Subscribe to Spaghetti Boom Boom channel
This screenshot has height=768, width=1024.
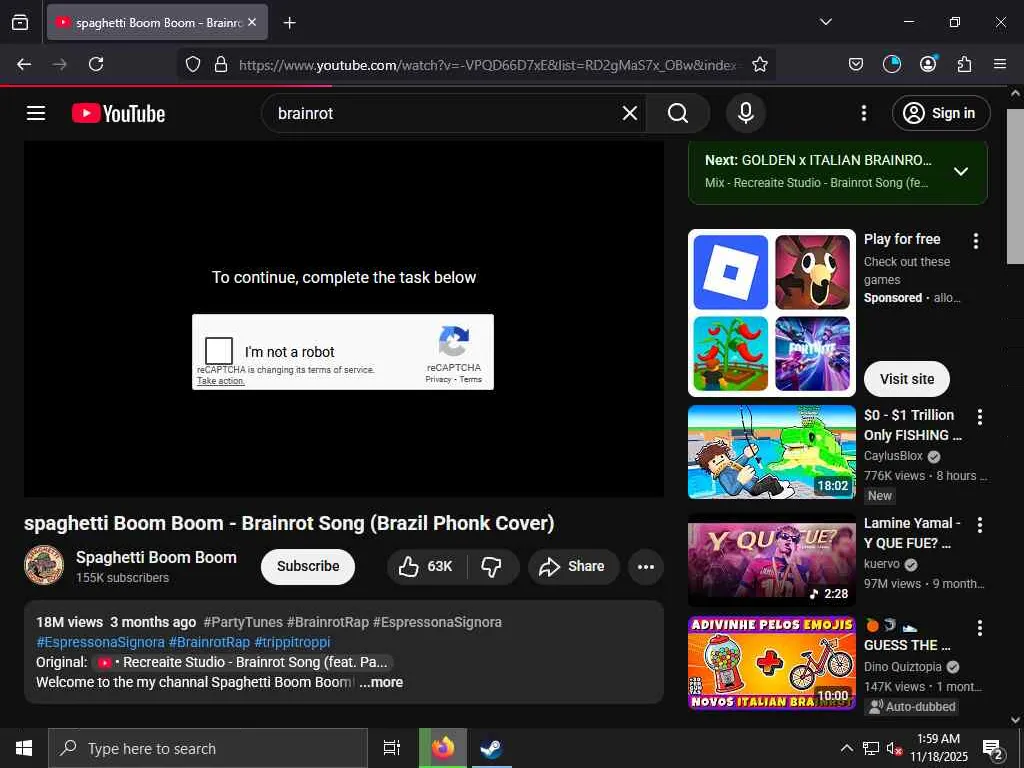[x=308, y=566]
